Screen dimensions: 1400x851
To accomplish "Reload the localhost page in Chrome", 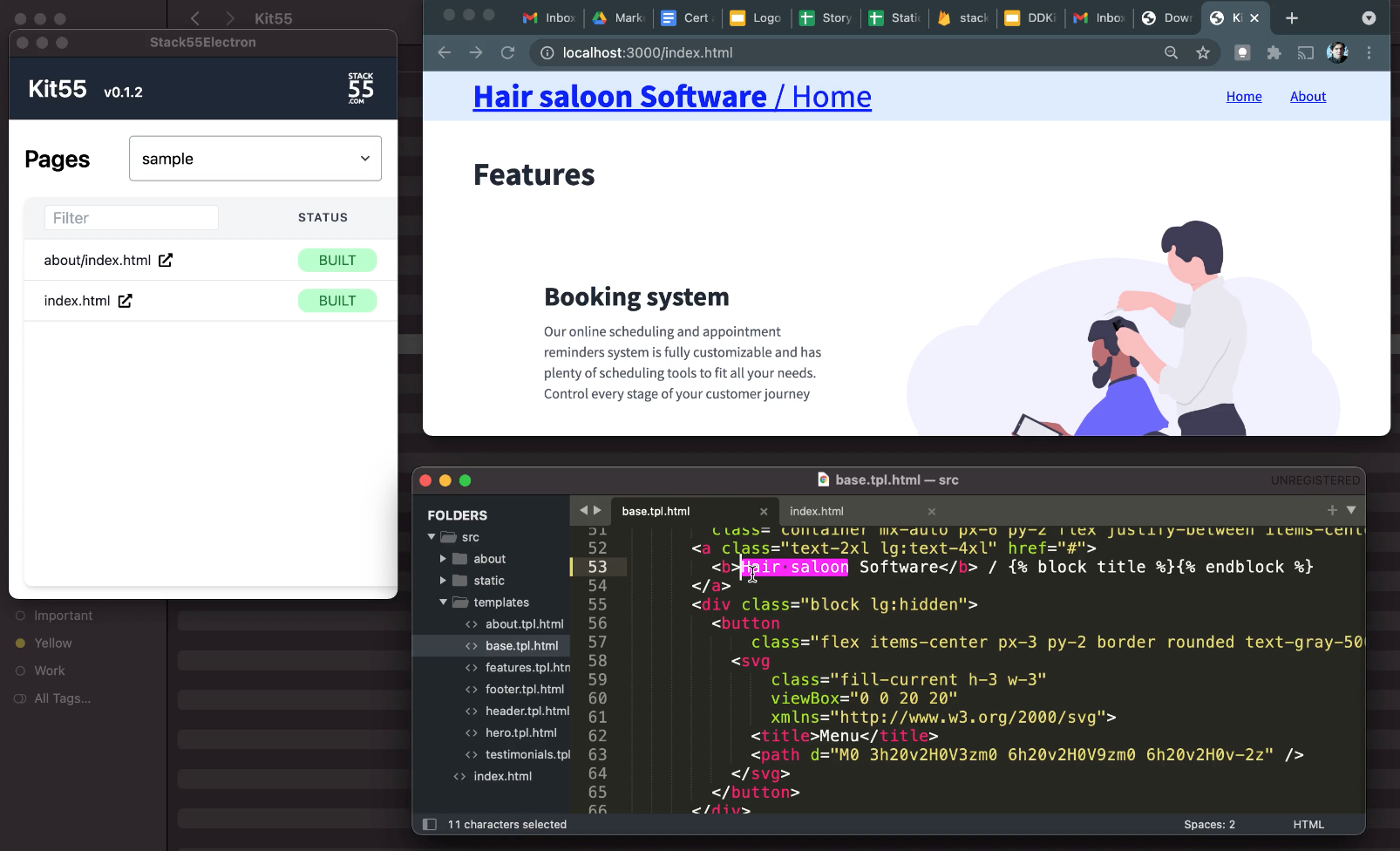I will (x=507, y=53).
